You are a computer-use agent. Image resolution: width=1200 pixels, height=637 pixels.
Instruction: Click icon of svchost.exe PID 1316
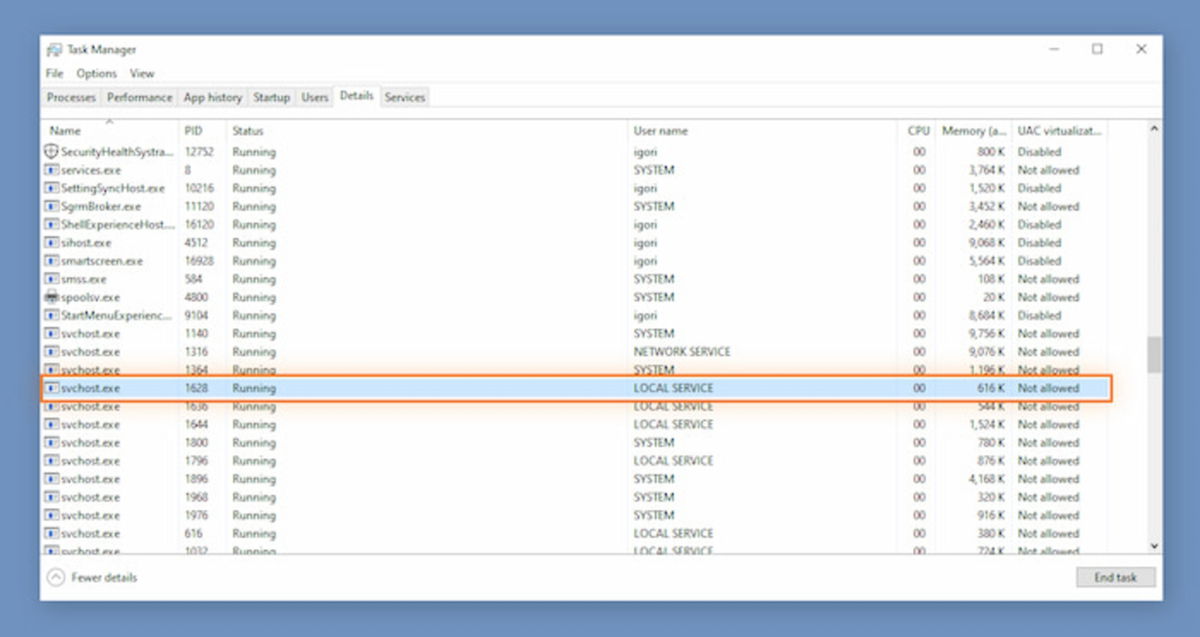[x=52, y=352]
